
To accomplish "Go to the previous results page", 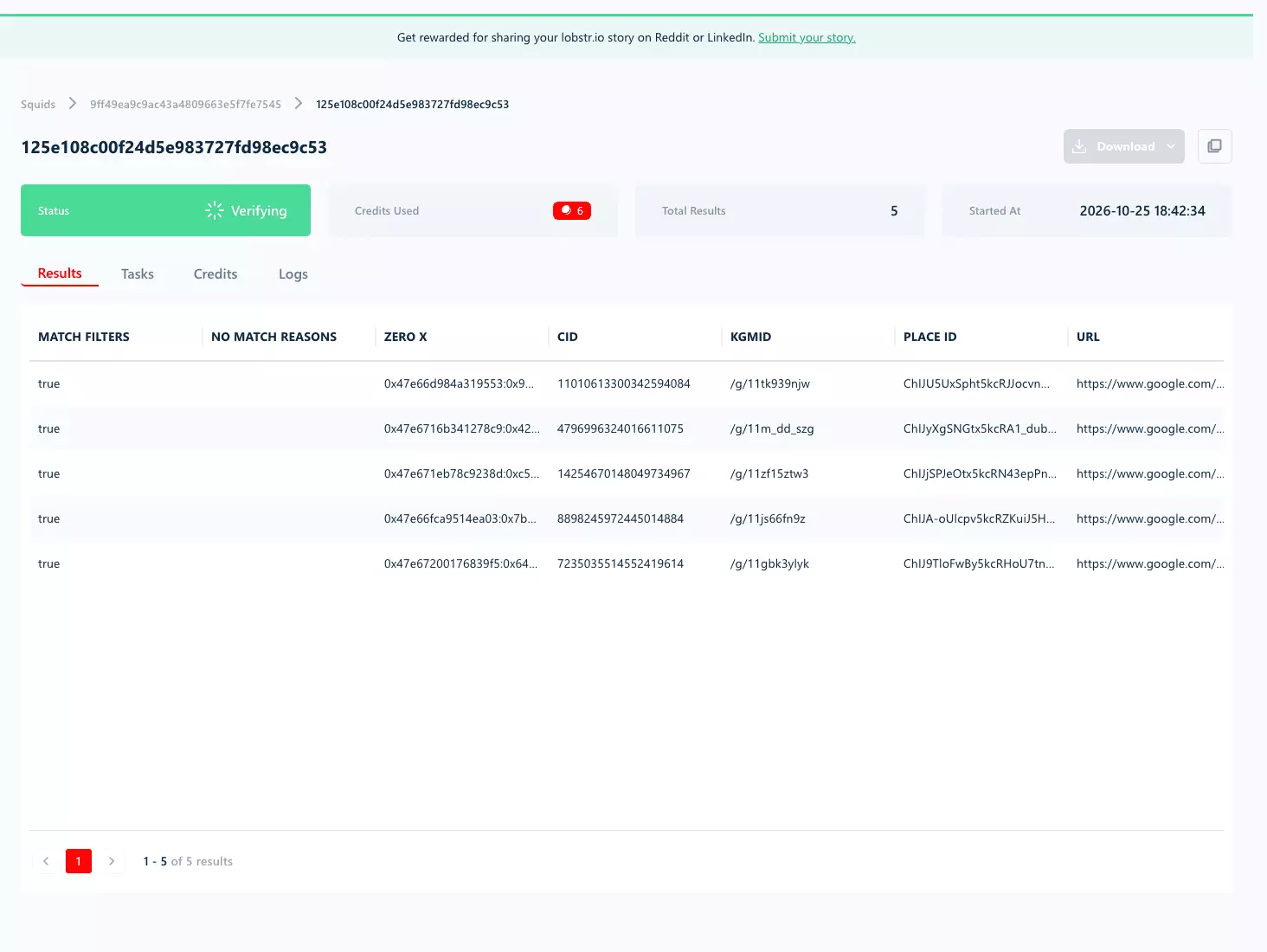I will coord(46,861).
